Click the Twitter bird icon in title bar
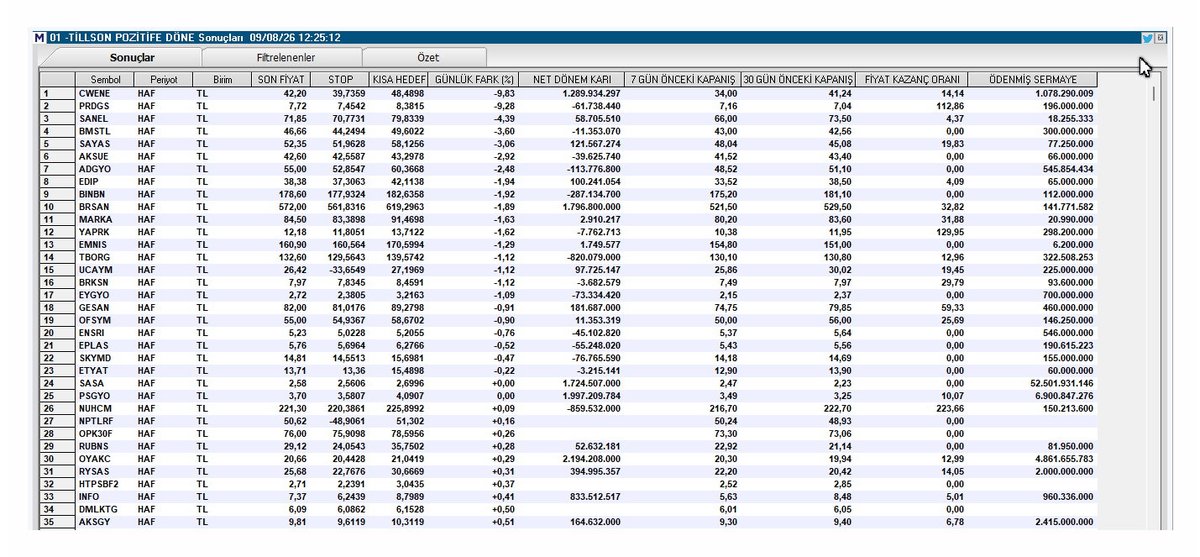Screen dimensions: 1200x557 [1147, 38]
